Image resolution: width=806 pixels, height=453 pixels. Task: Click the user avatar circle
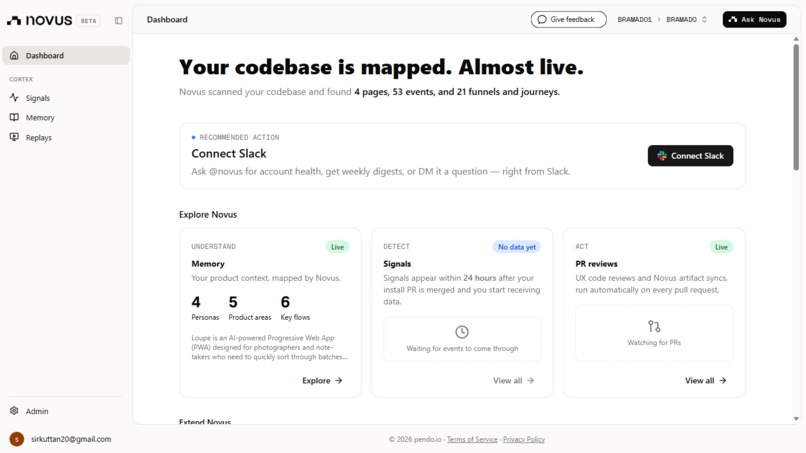(x=17, y=439)
